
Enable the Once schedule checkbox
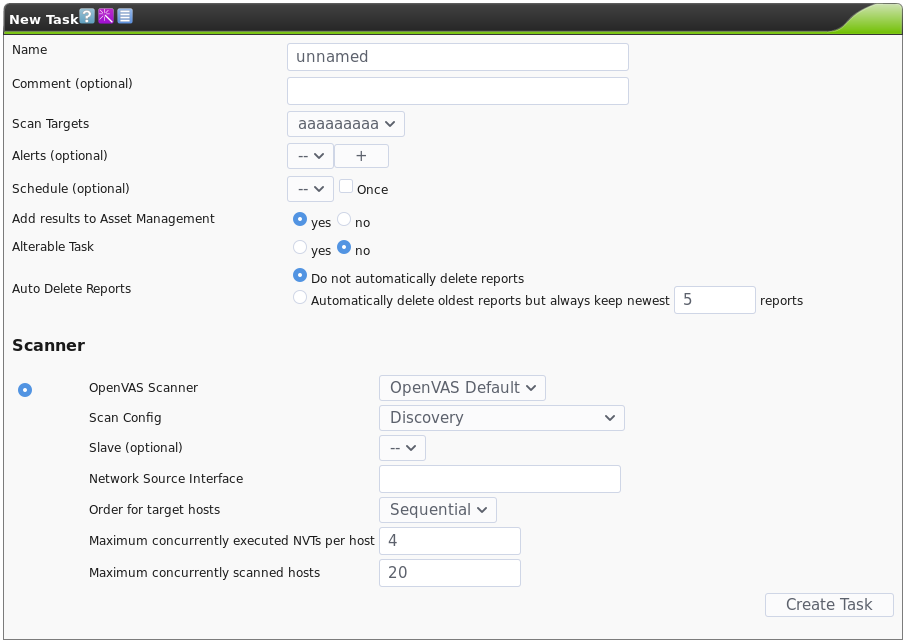346,186
